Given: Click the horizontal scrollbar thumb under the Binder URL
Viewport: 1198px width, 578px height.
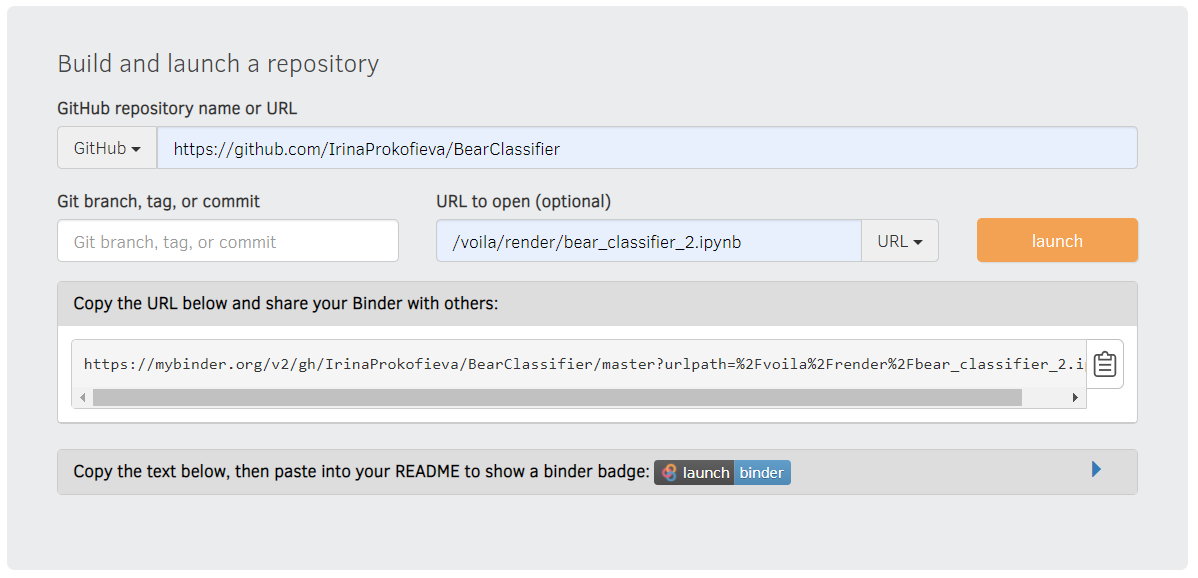Looking at the screenshot, I should (x=557, y=398).
